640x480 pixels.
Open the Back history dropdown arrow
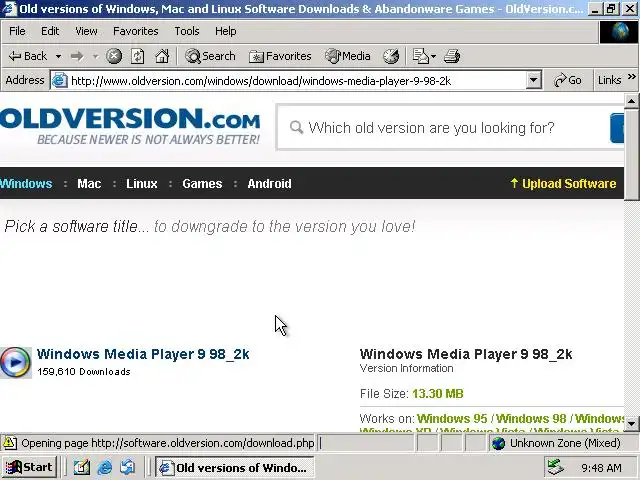58,56
